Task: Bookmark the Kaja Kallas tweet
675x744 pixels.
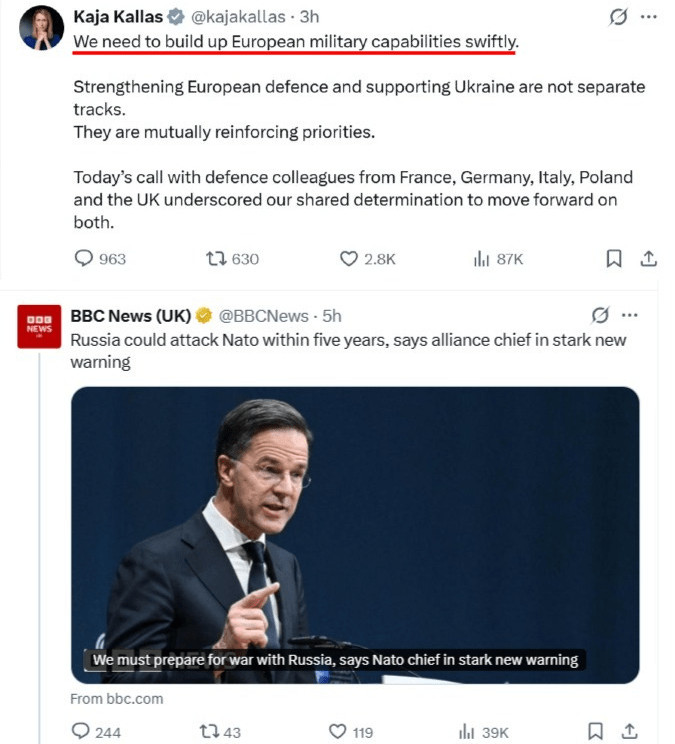Action: click(614, 258)
